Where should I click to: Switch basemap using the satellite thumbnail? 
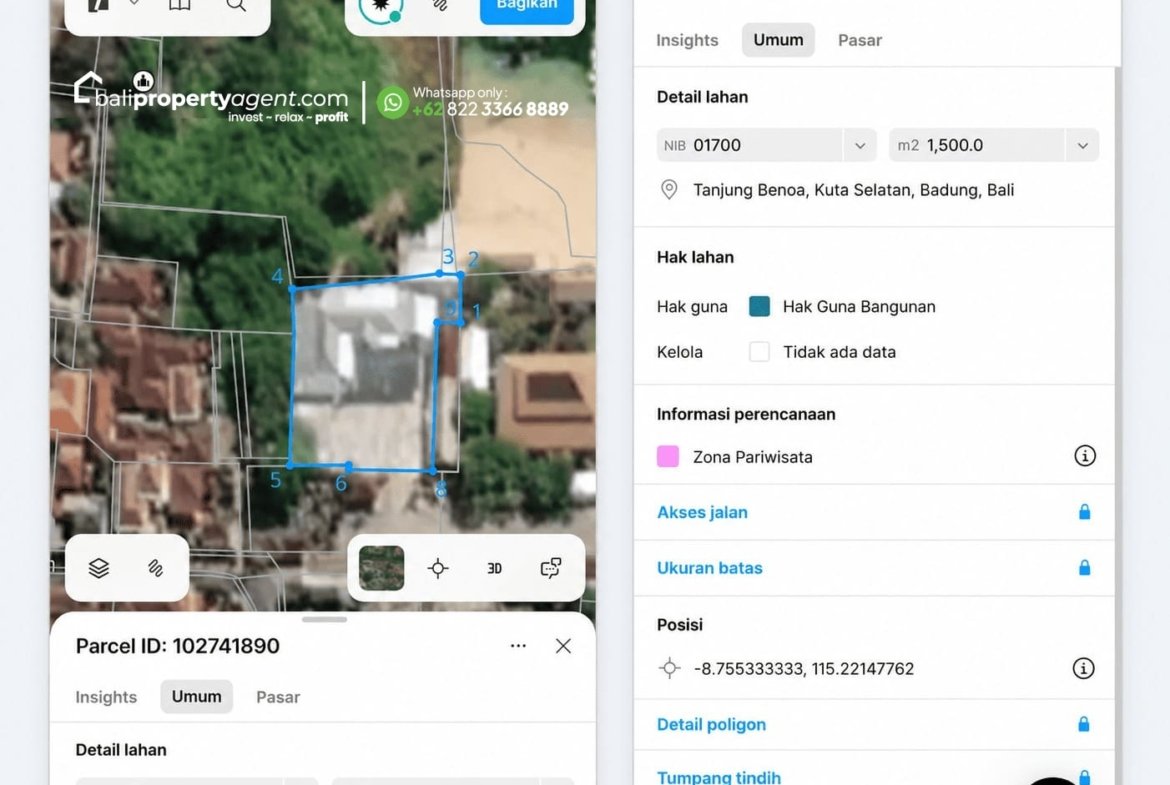click(x=381, y=569)
